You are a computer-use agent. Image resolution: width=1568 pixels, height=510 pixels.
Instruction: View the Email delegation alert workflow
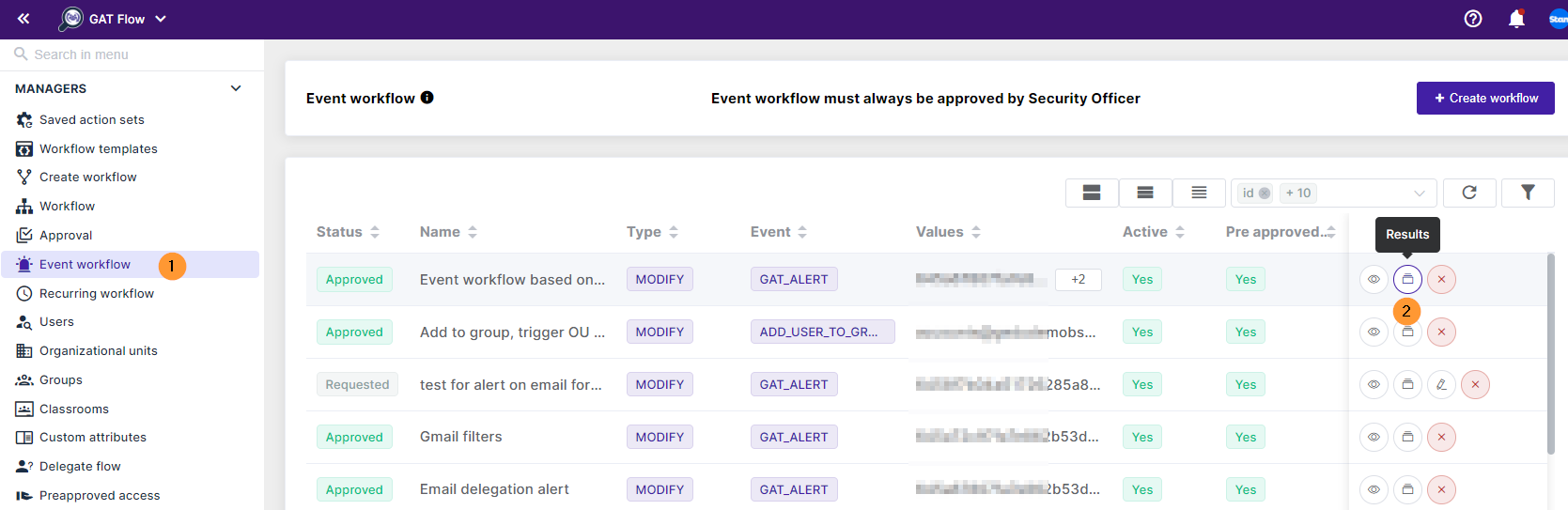pos(1374,489)
